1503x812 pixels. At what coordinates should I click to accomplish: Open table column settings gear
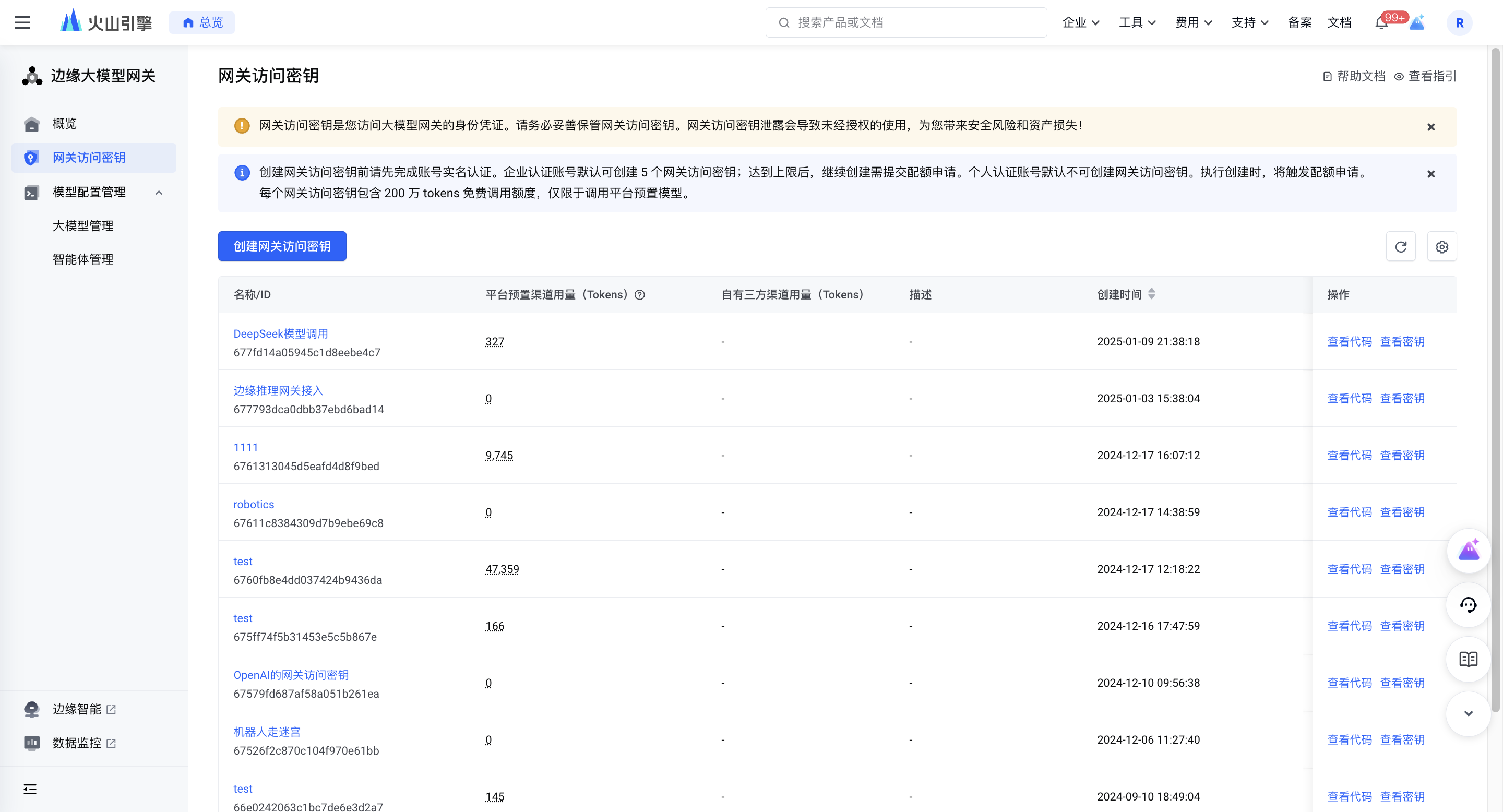1442,247
